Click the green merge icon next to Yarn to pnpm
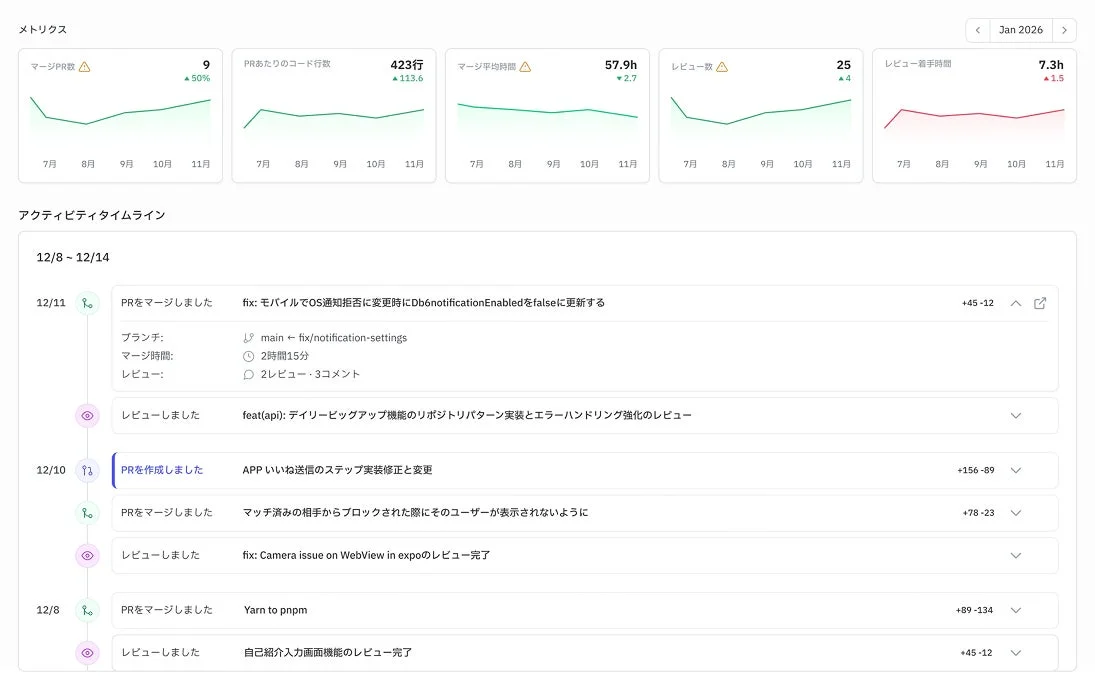 coord(87,610)
